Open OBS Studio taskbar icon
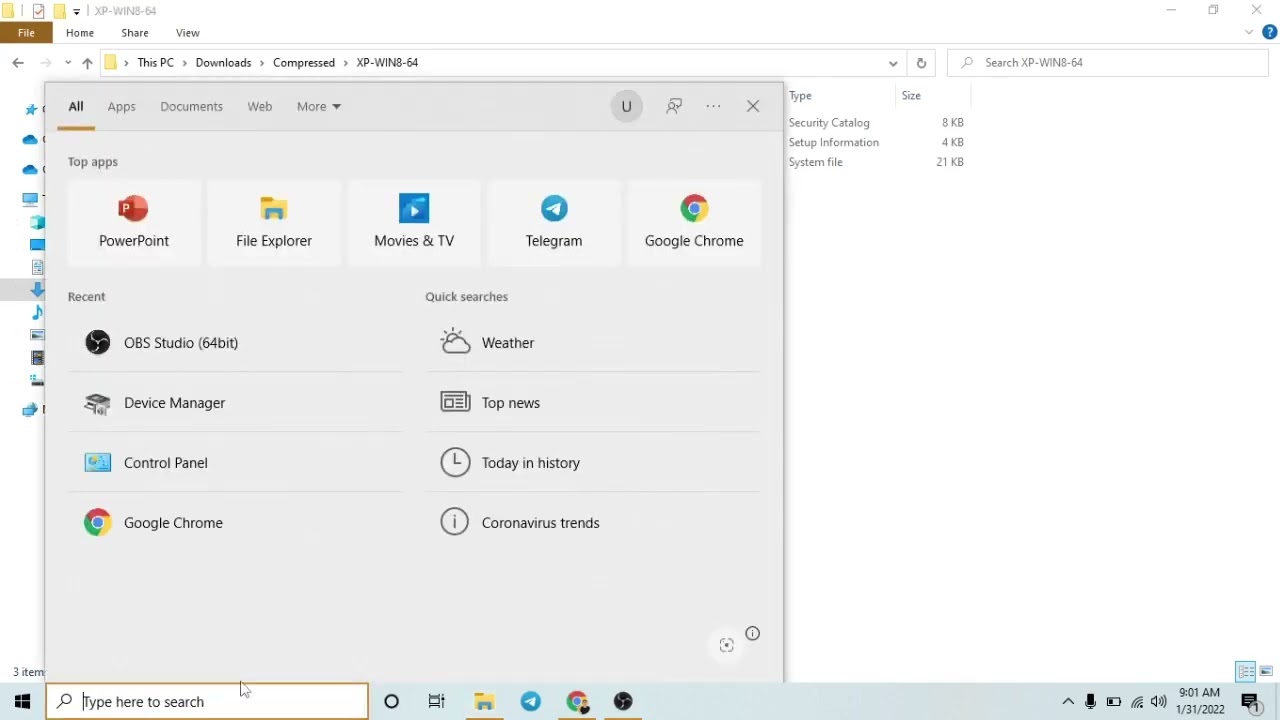 pos(623,701)
